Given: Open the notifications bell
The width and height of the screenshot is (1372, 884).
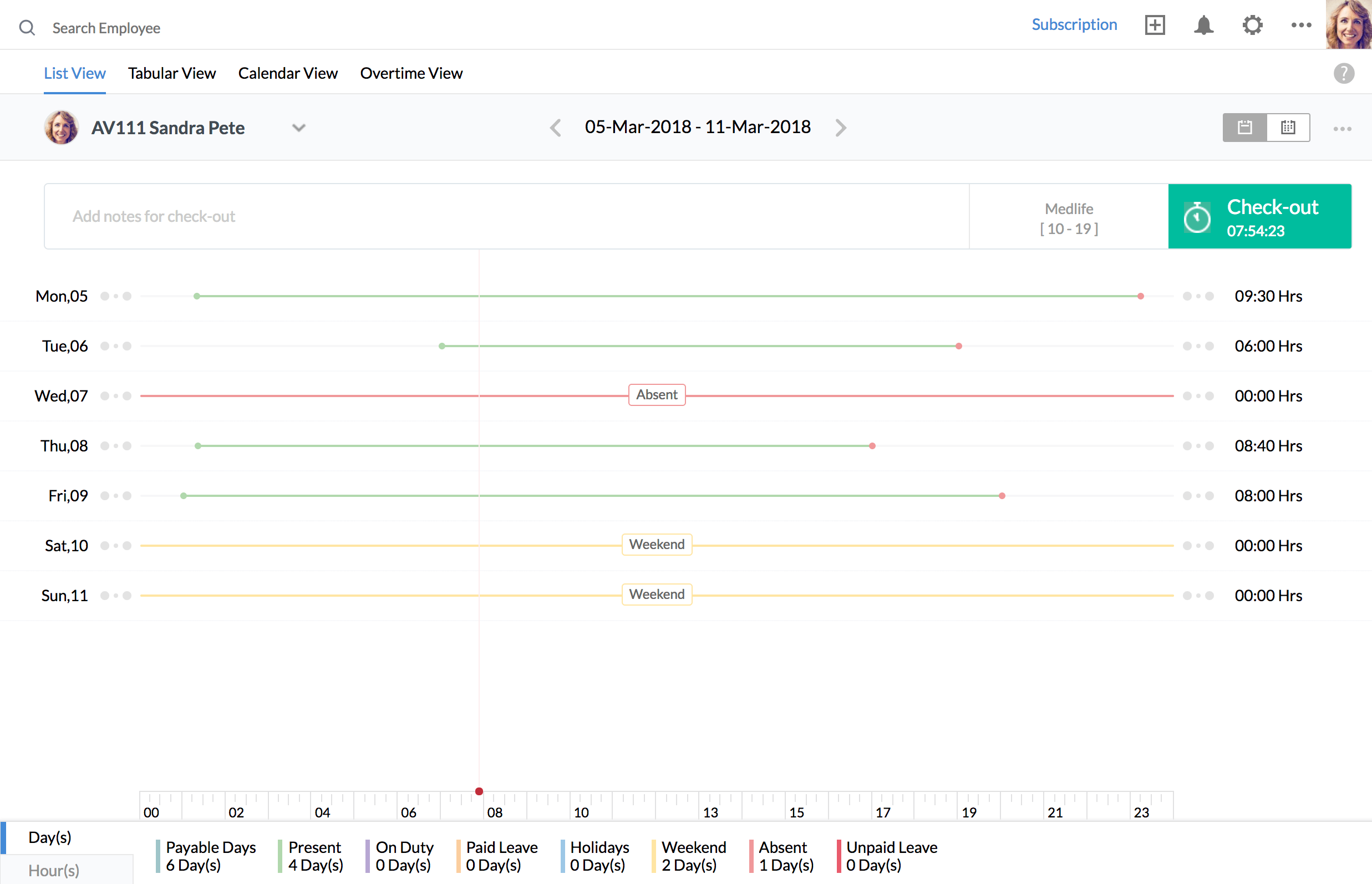Looking at the screenshot, I should click(1203, 26).
